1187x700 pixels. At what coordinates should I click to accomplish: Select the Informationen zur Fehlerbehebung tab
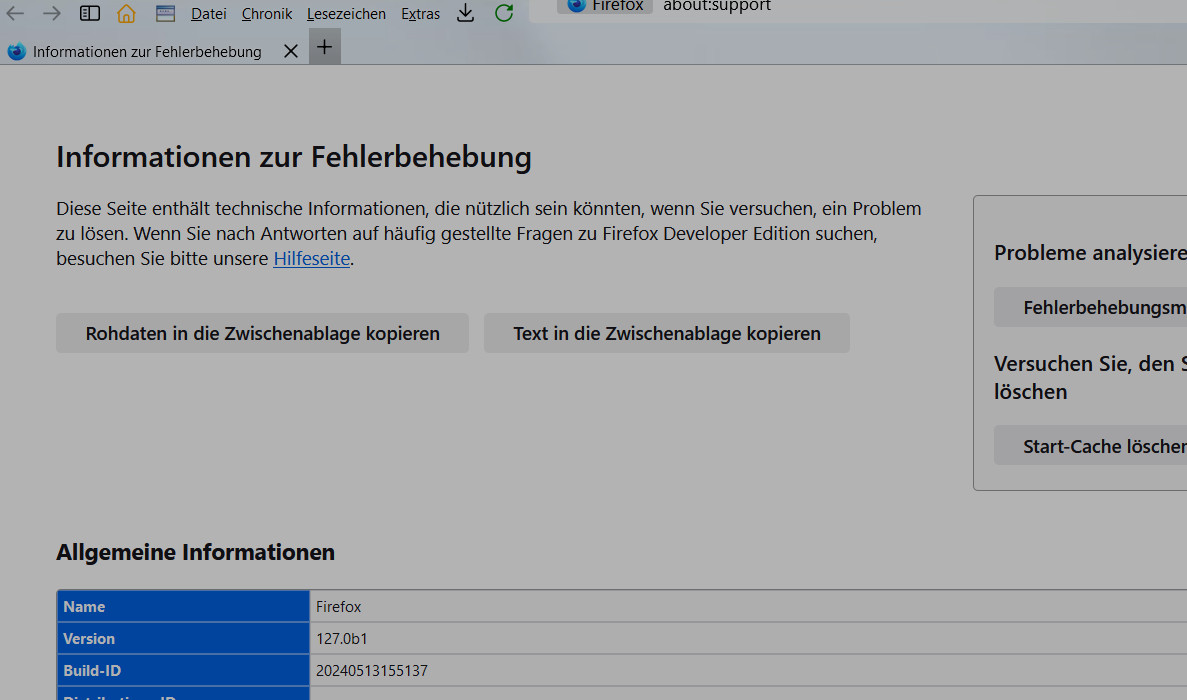pos(147,52)
